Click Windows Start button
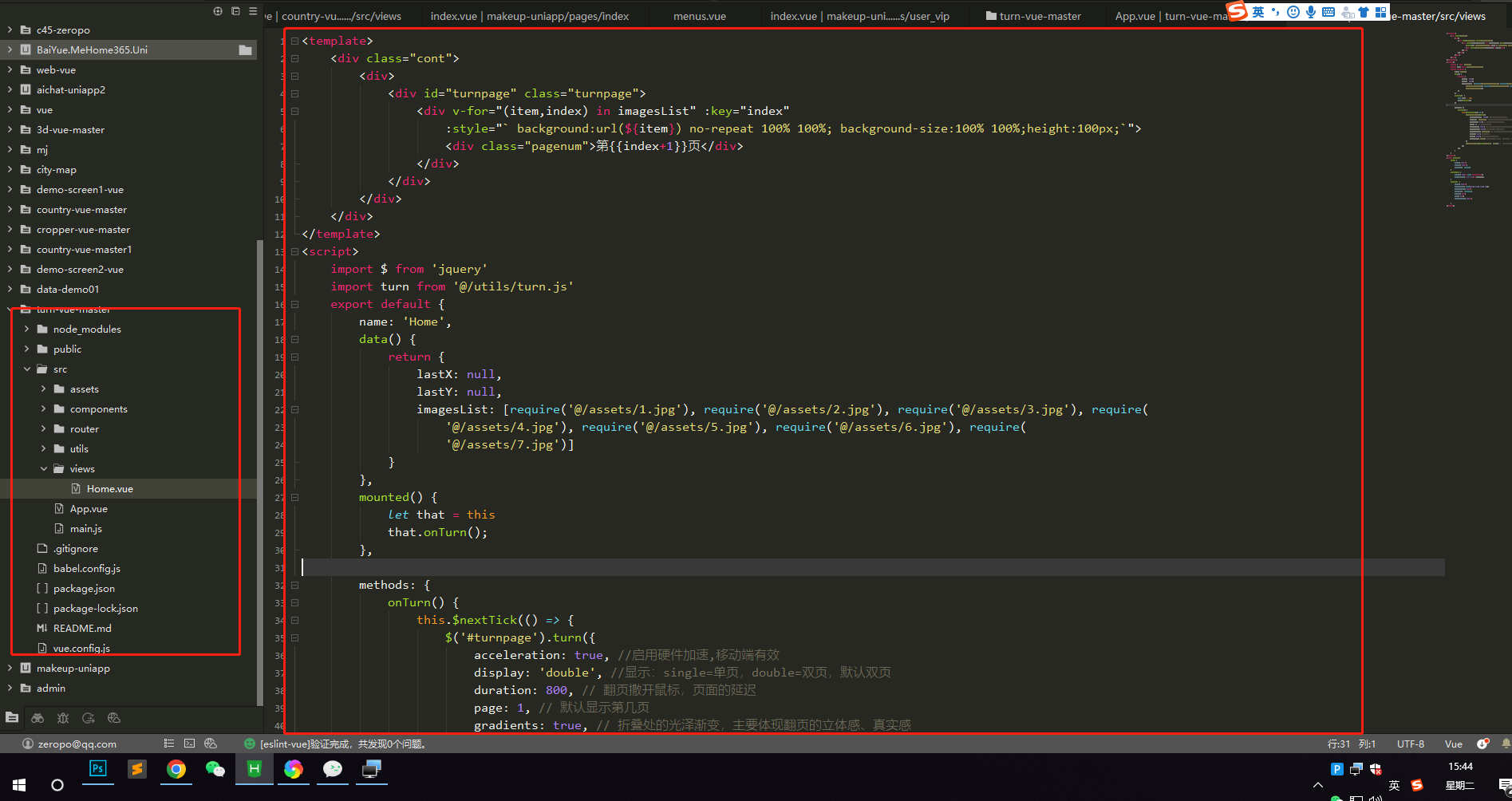Viewport: 1512px width, 801px height. coord(19,784)
